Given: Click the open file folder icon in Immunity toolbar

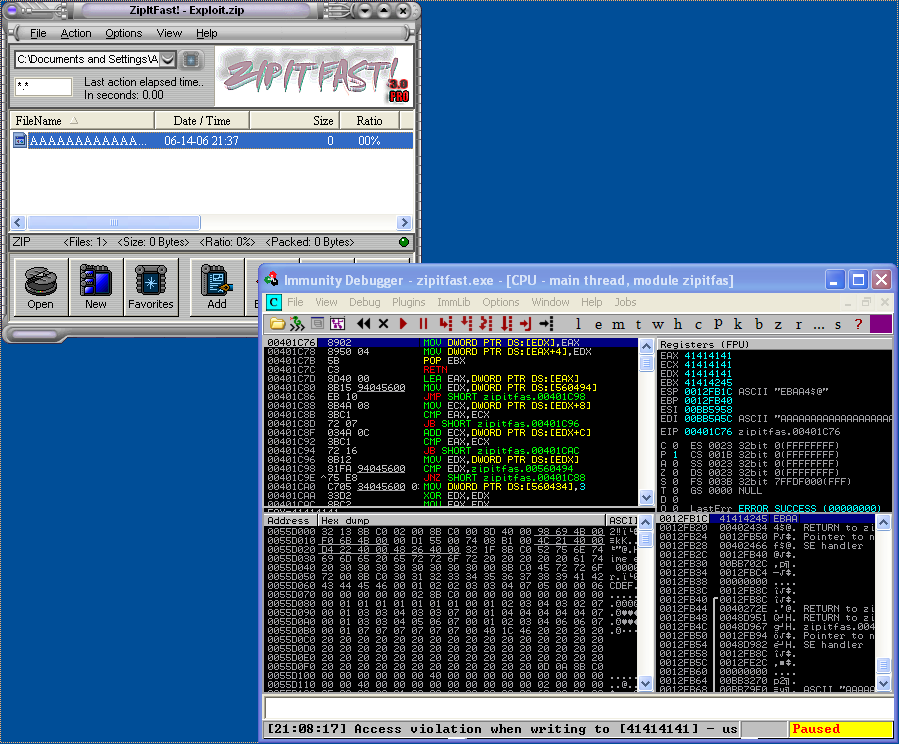Looking at the screenshot, I should click(x=277, y=324).
